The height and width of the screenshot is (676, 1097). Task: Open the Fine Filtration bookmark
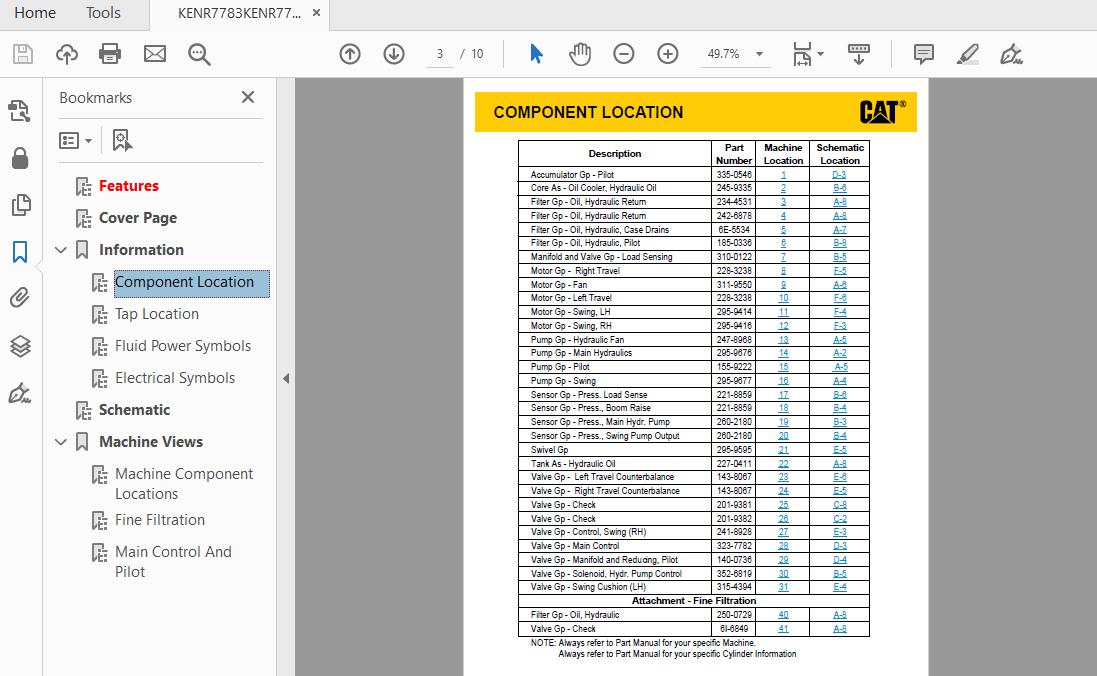[160, 520]
